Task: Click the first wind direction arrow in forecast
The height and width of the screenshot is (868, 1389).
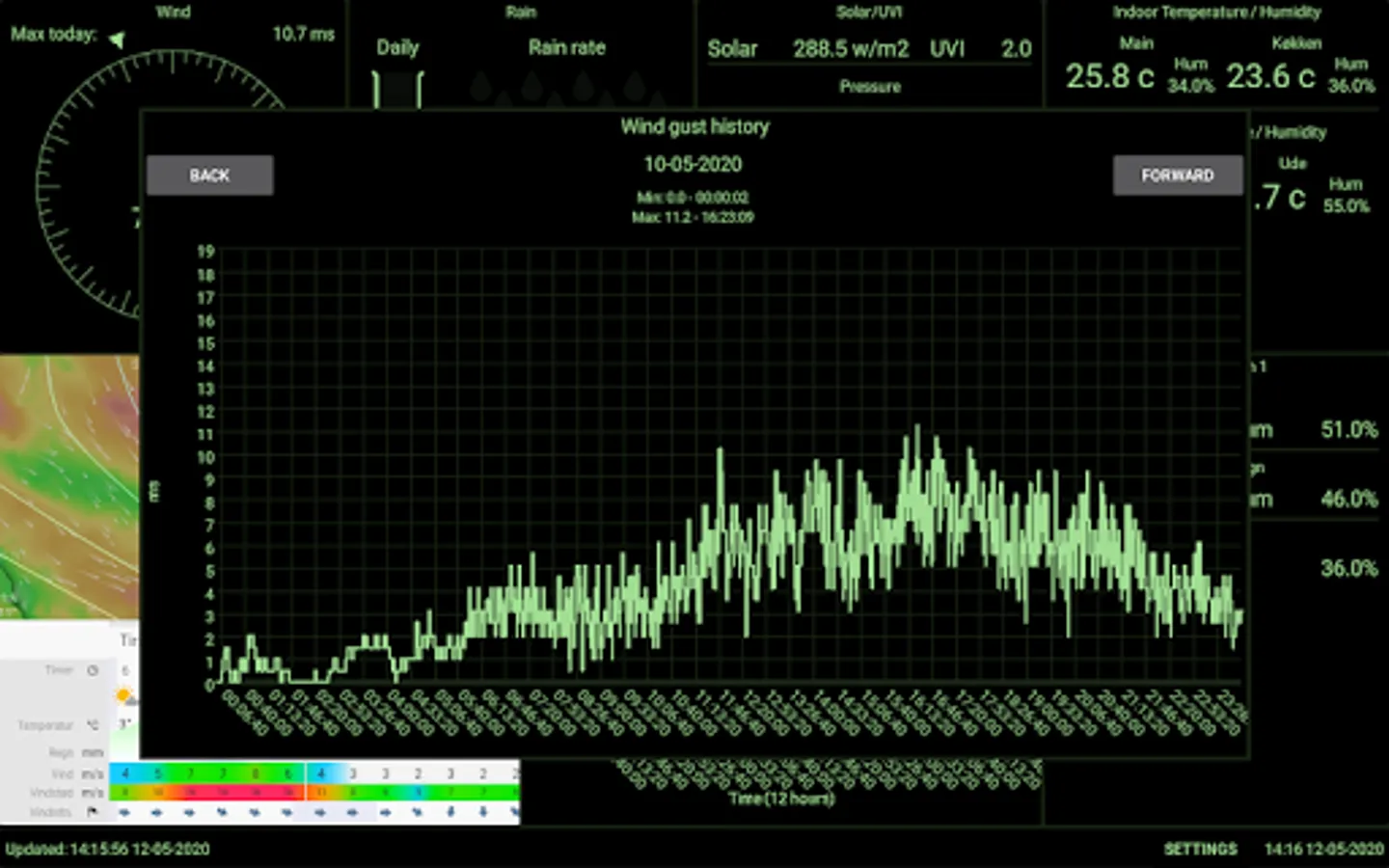Action: click(x=124, y=812)
